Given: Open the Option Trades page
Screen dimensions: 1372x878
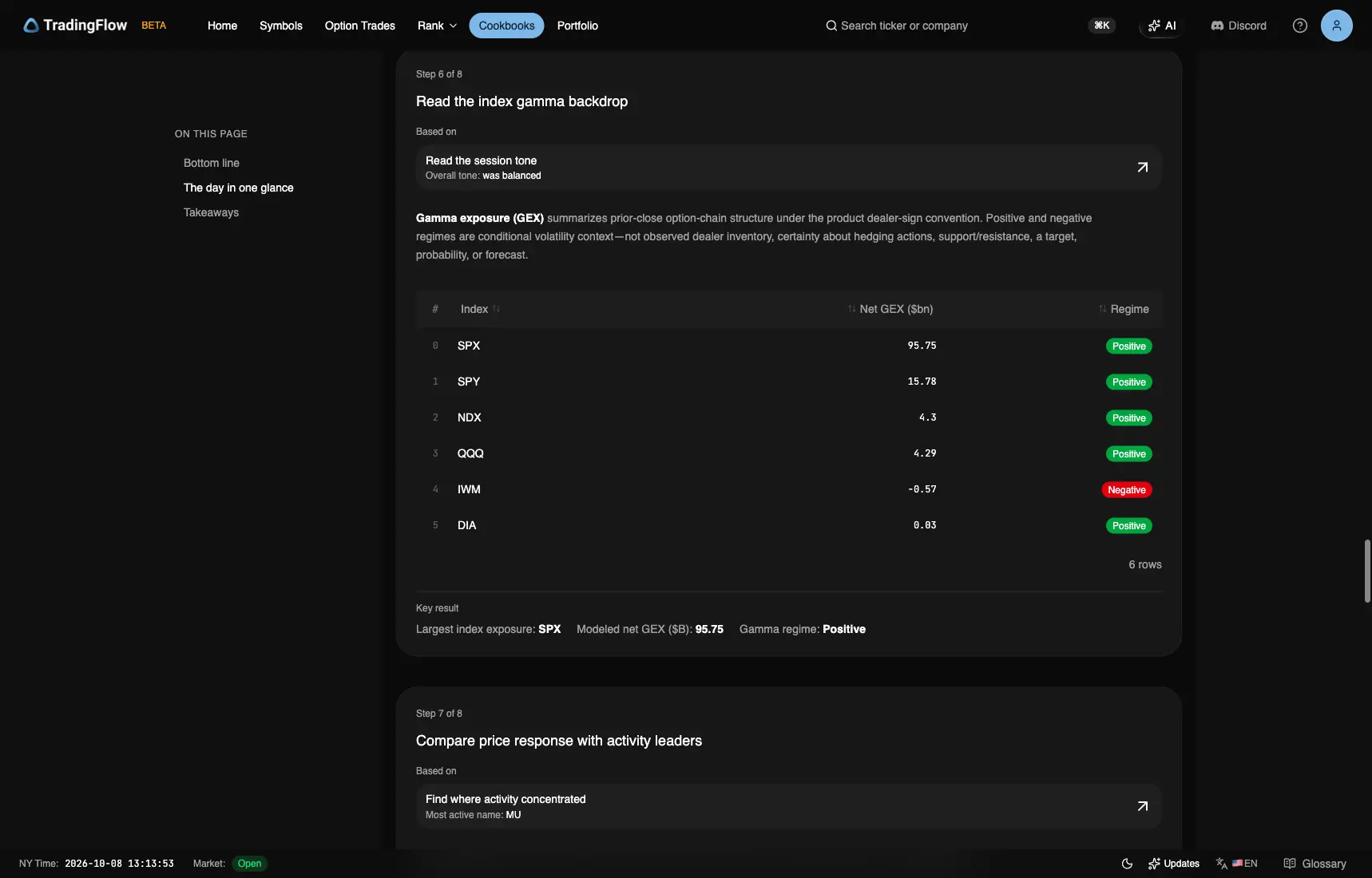Looking at the screenshot, I should coord(360,26).
